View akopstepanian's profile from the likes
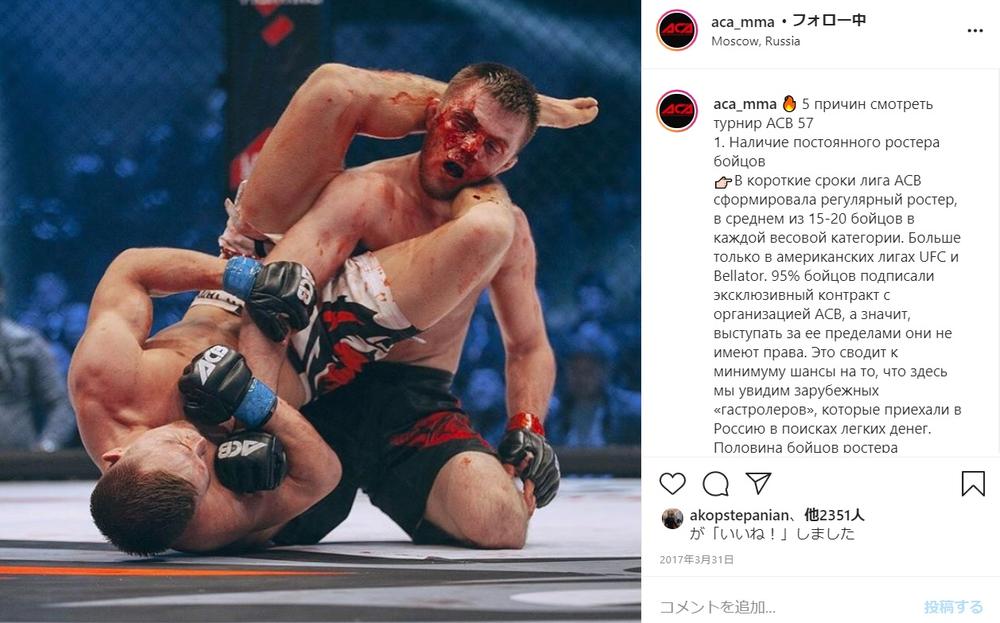This screenshot has height=623, width=1000. point(739,515)
